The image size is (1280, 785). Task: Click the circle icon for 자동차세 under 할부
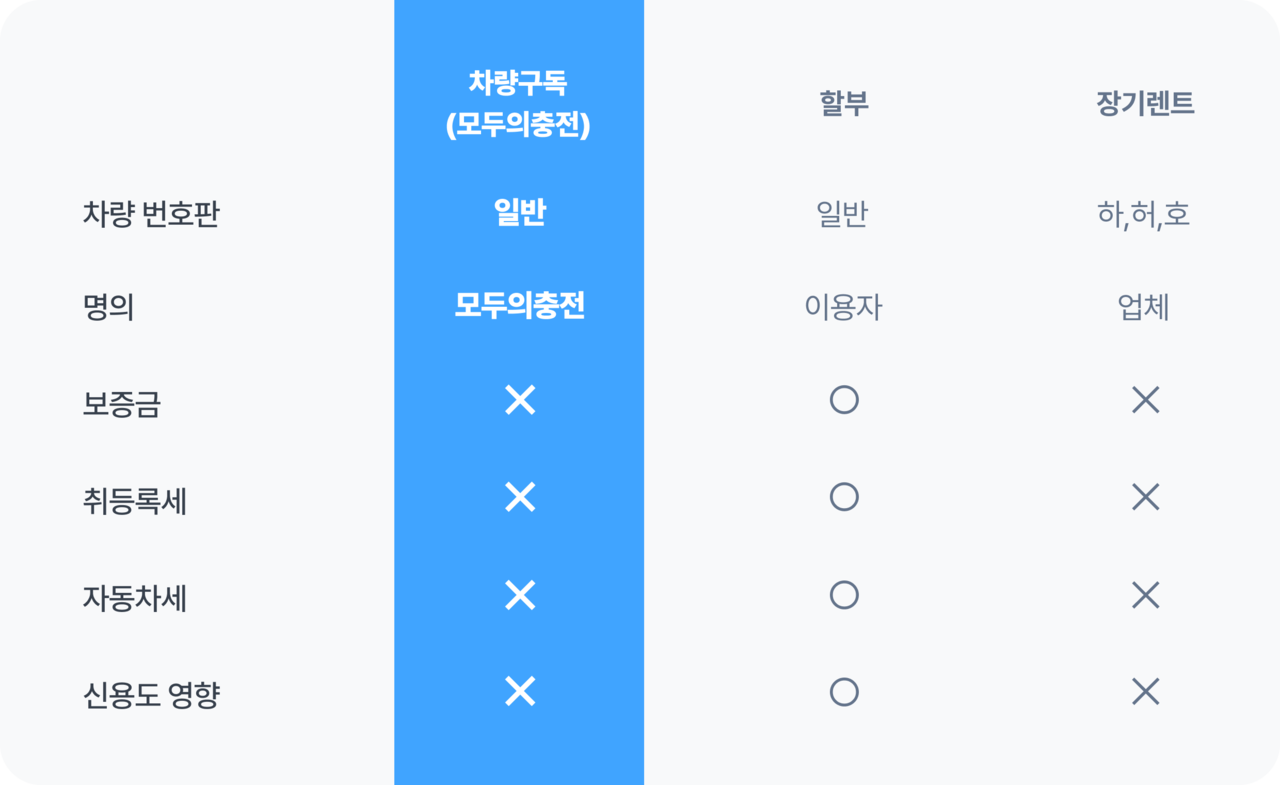point(844,596)
